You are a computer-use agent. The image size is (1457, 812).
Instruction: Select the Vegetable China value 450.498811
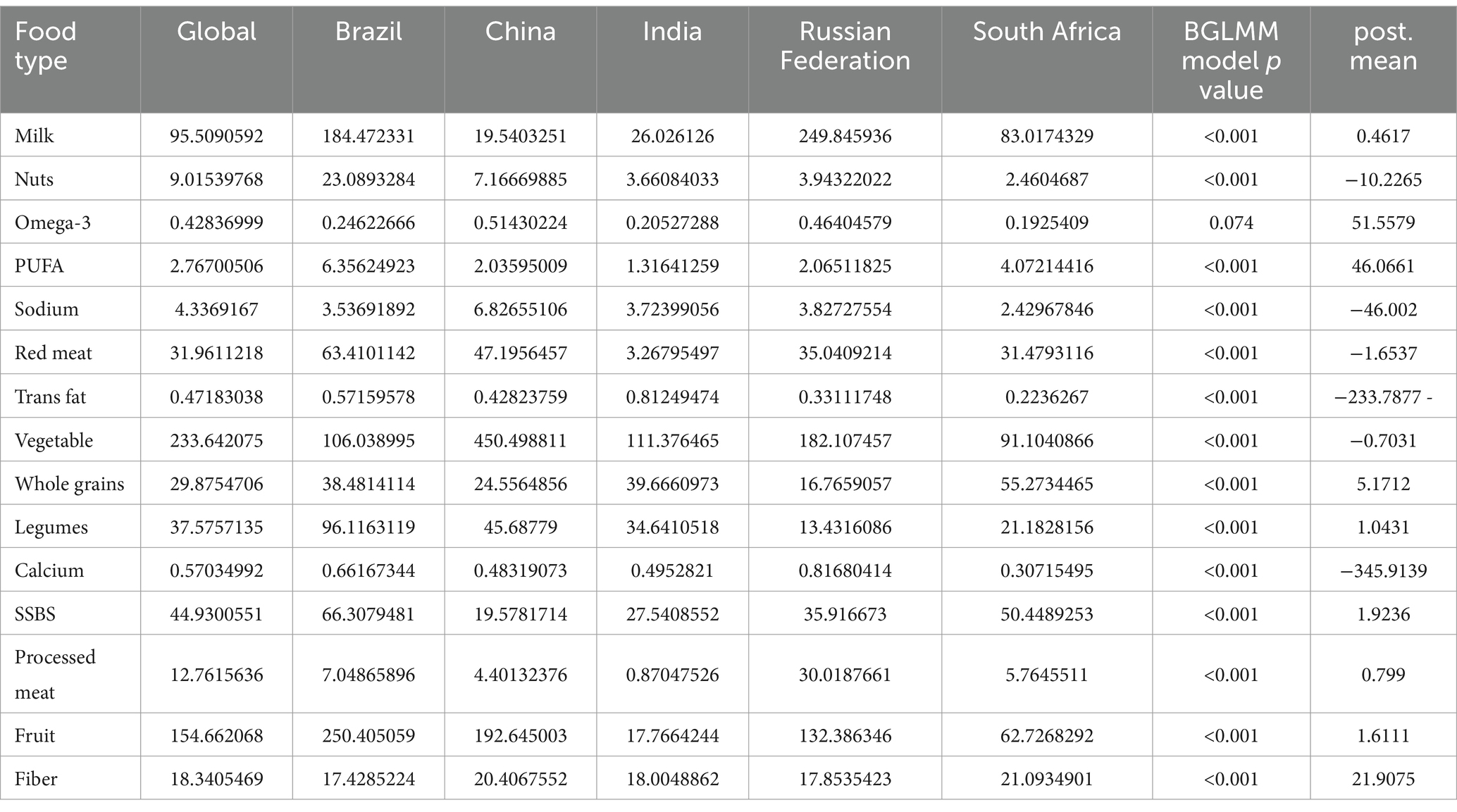pos(521,440)
